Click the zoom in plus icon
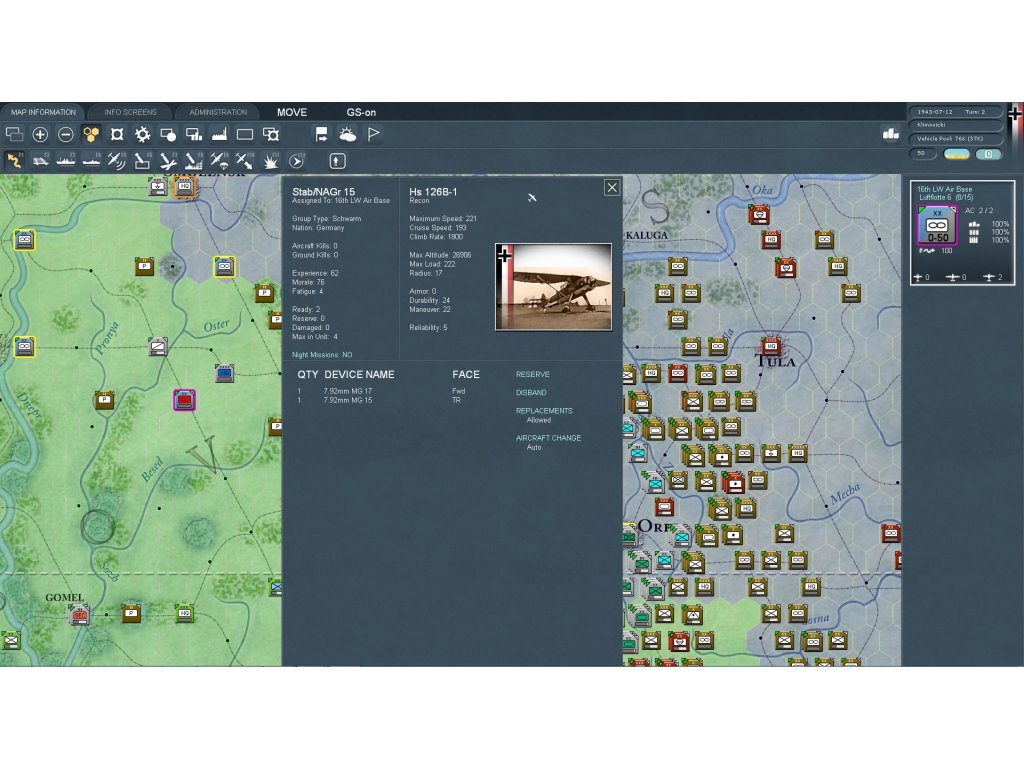1024x768 pixels. (x=40, y=134)
